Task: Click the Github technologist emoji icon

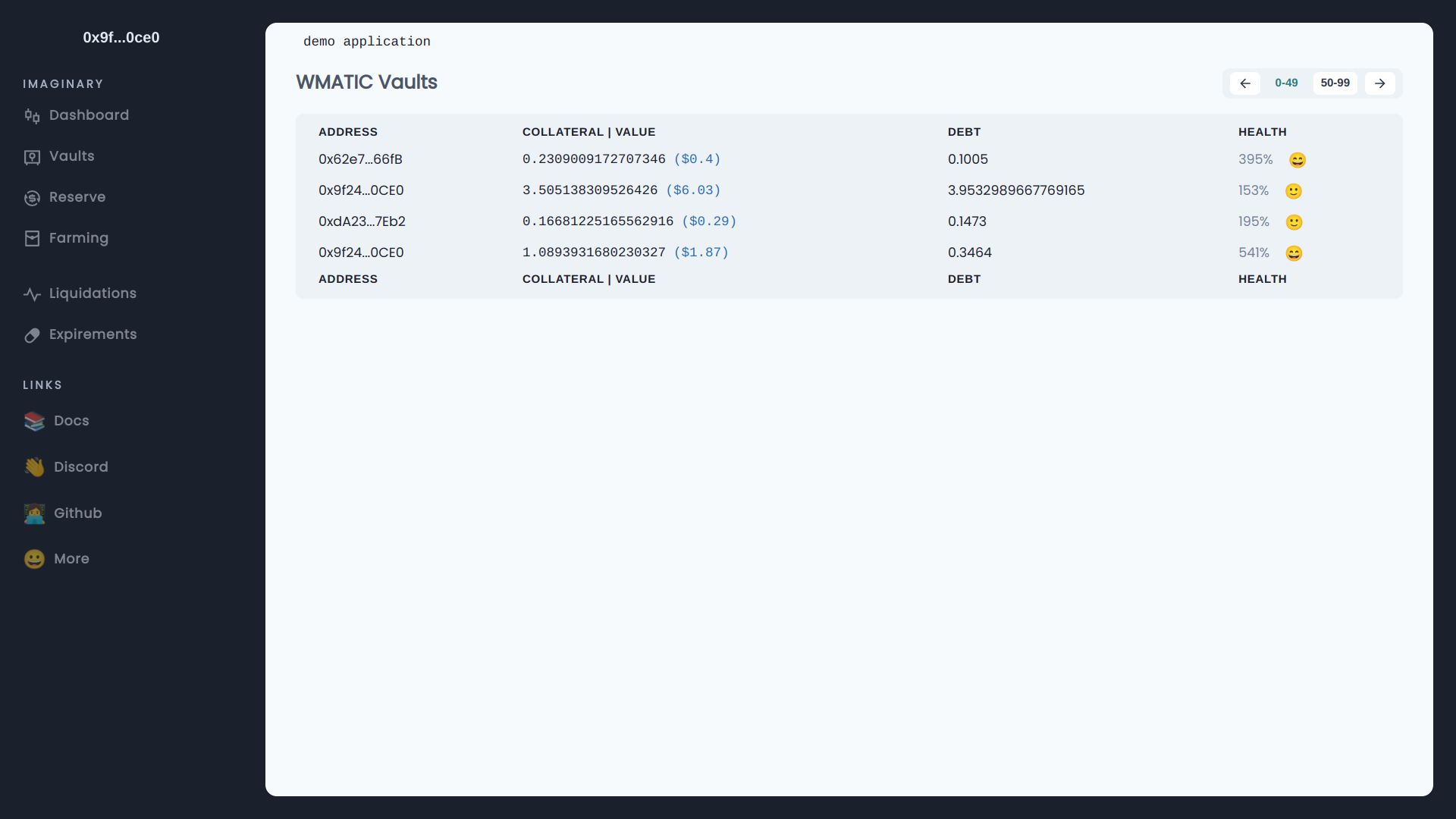Action: tap(34, 513)
